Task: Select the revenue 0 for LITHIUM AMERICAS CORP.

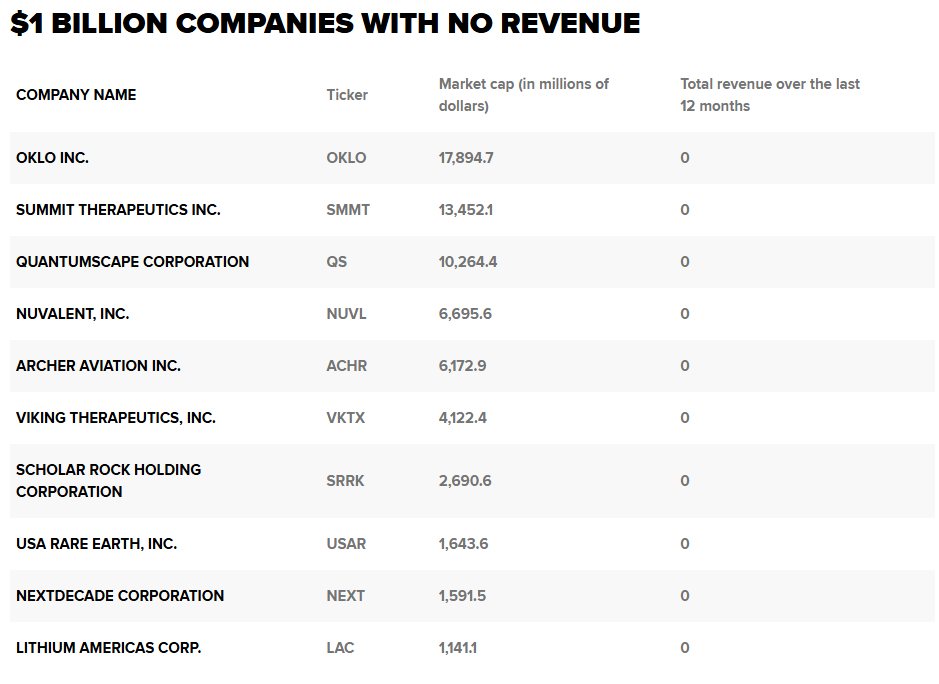Action: coord(685,648)
